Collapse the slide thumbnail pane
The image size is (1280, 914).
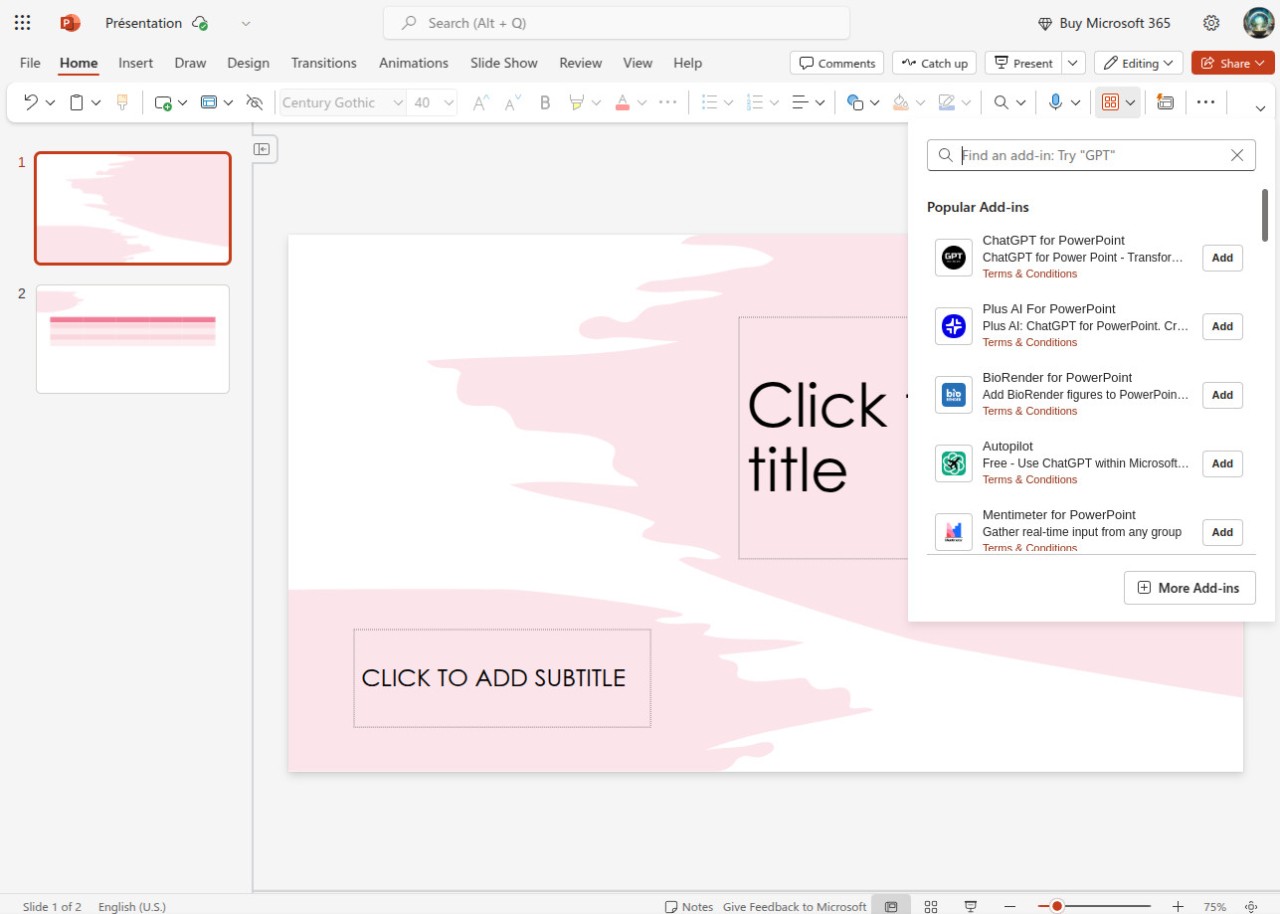click(x=262, y=149)
